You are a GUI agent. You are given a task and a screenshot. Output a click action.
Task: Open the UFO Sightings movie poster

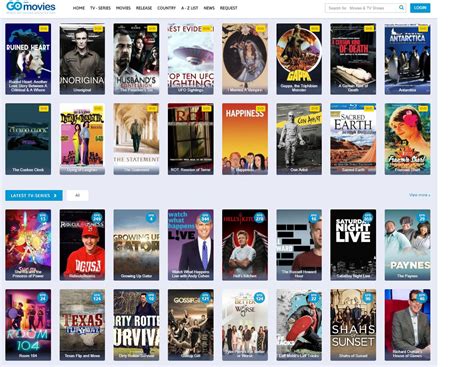click(x=191, y=59)
